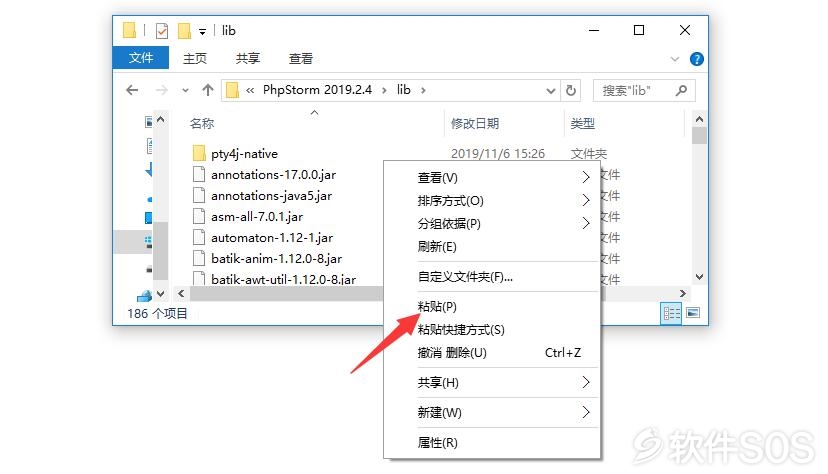Select annotations-java5.jar file
828x474 pixels.
click(271, 196)
